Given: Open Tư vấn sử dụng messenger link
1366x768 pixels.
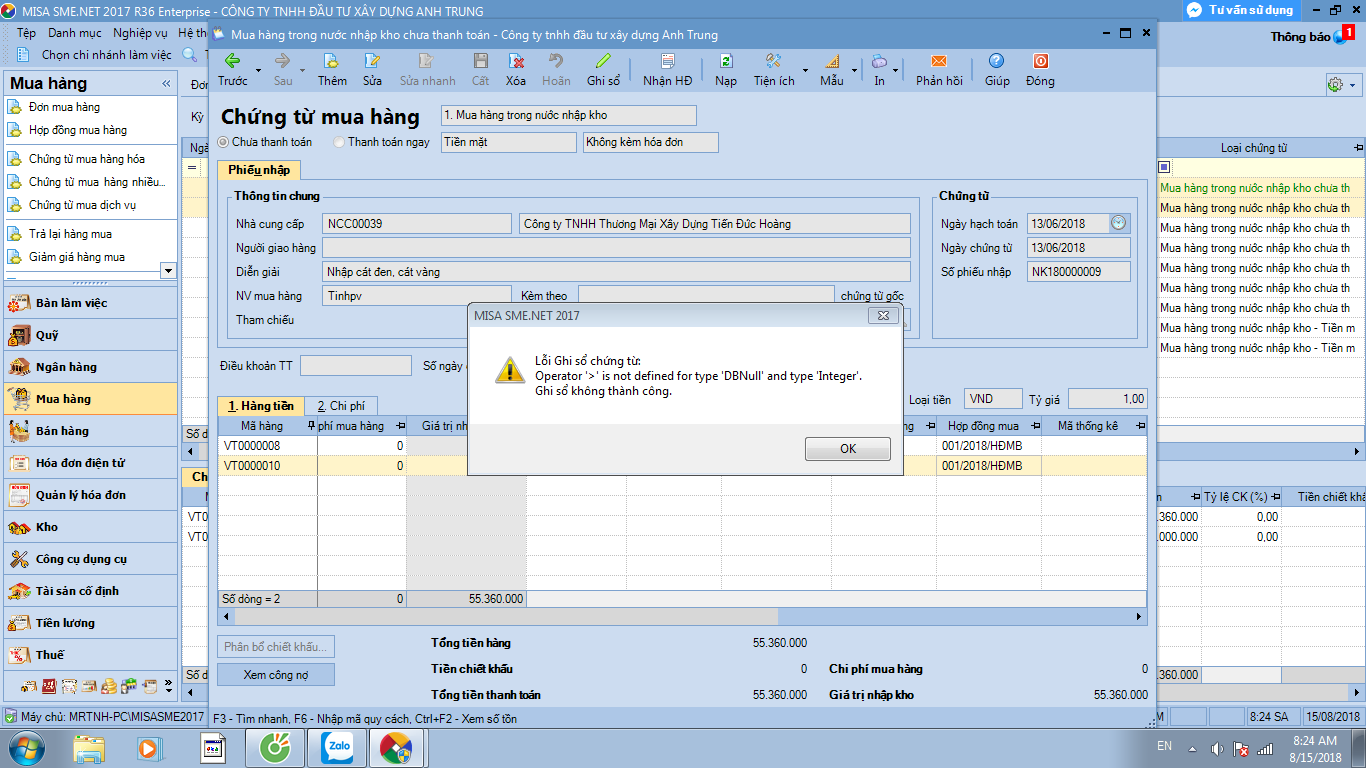Looking at the screenshot, I should point(1240,10).
